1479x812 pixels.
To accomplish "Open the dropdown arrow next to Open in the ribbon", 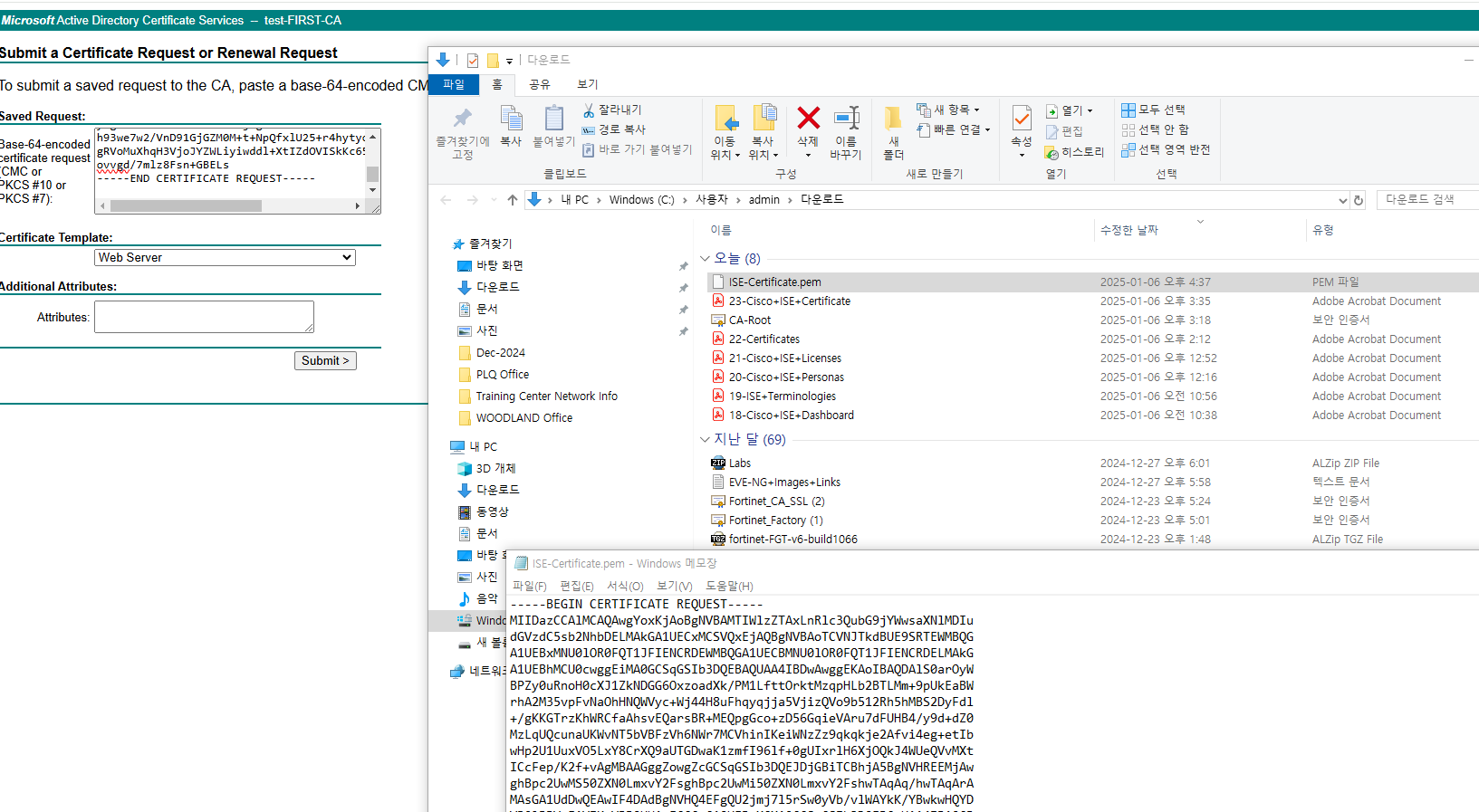I will [1090, 110].
